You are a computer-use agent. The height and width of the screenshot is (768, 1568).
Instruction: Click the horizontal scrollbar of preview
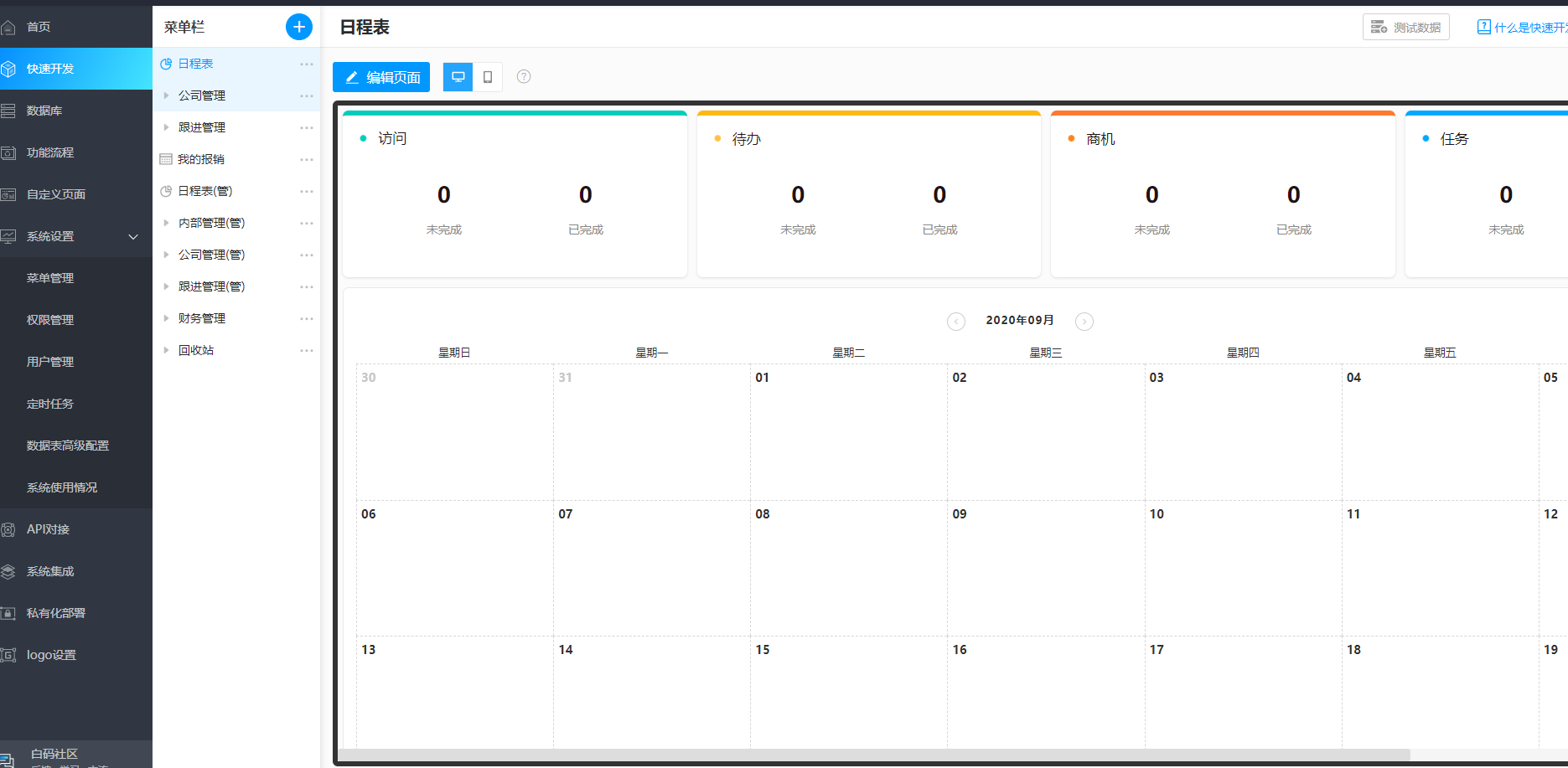coord(873,755)
